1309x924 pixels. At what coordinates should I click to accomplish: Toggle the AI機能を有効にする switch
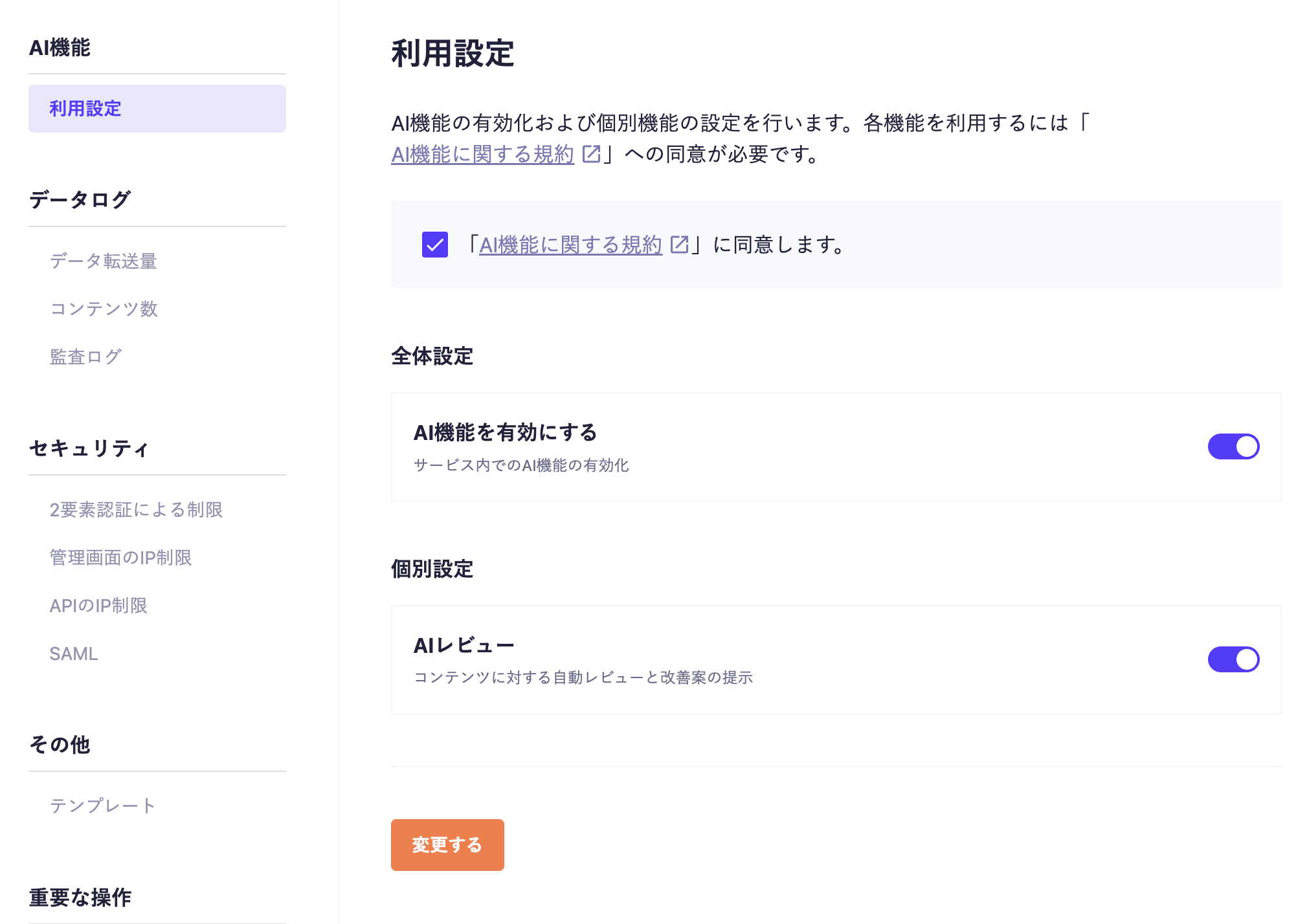[x=1233, y=446]
